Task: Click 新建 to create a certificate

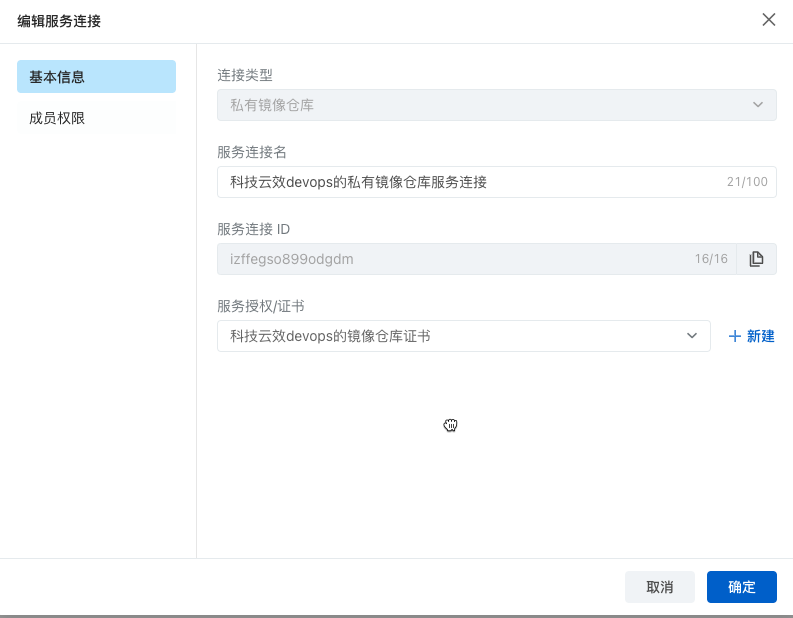Action: (752, 336)
